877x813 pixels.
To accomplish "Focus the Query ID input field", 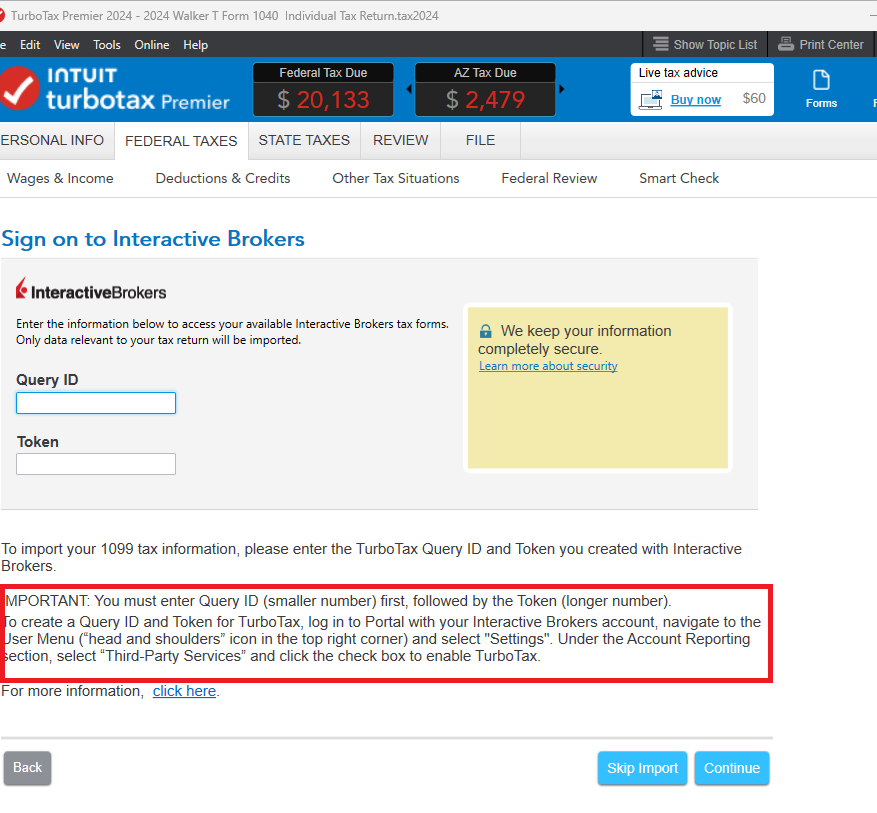I will point(96,403).
